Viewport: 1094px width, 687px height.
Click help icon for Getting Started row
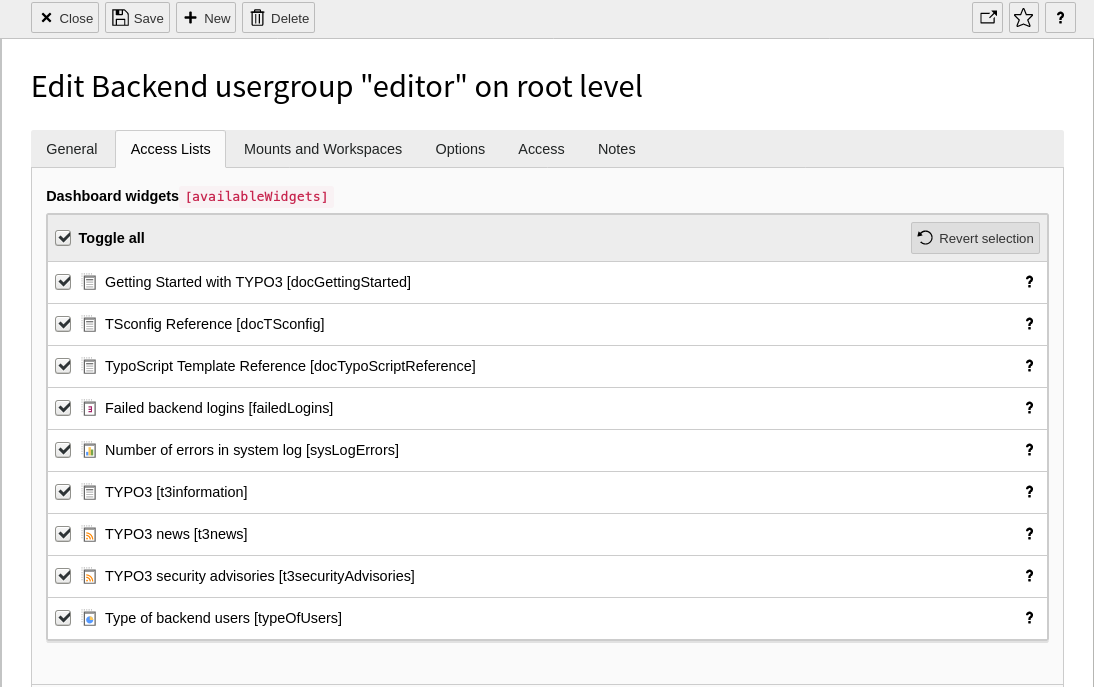1029,282
